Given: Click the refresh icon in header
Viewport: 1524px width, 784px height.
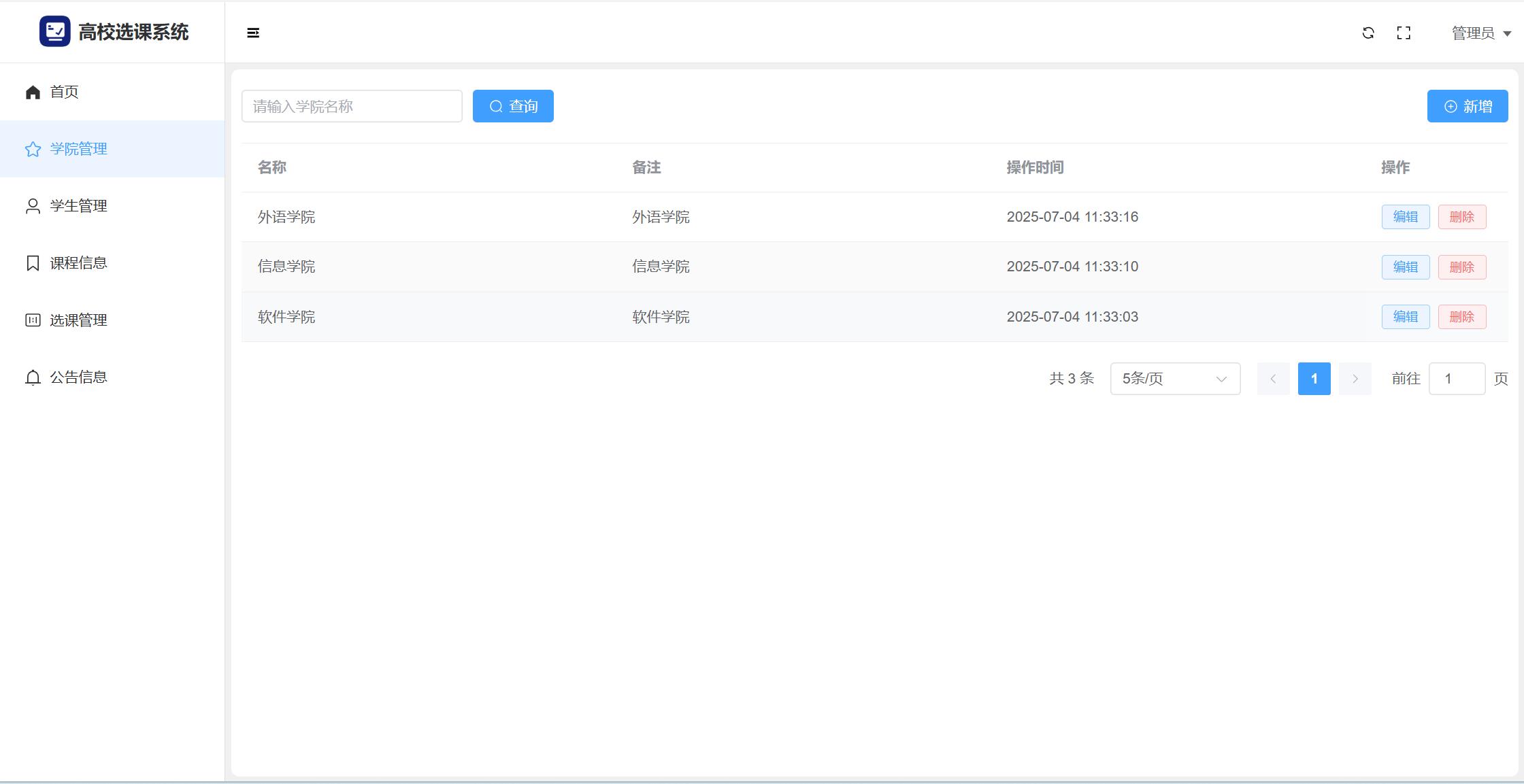Looking at the screenshot, I should click(1368, 33).
